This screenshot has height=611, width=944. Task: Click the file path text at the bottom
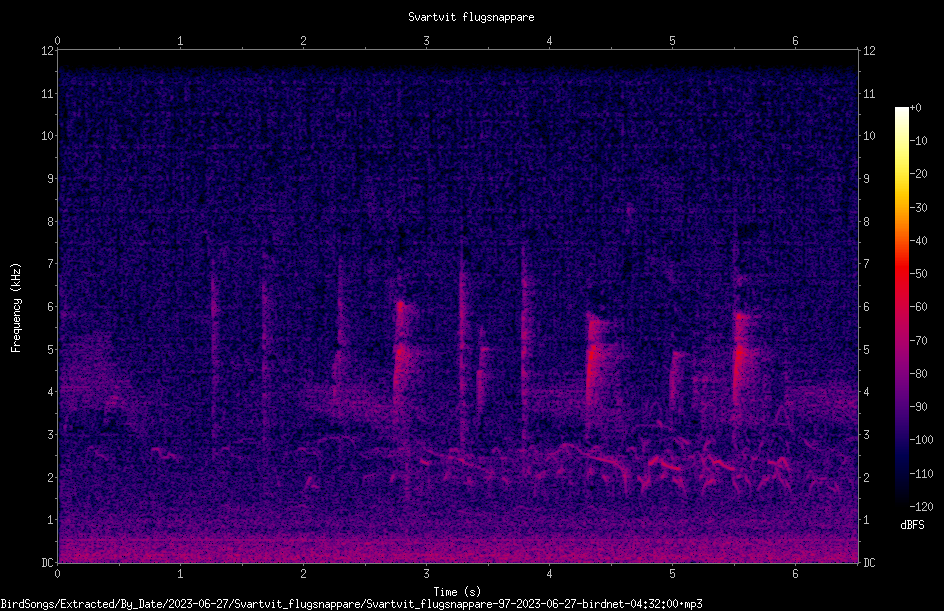point(351,604)
